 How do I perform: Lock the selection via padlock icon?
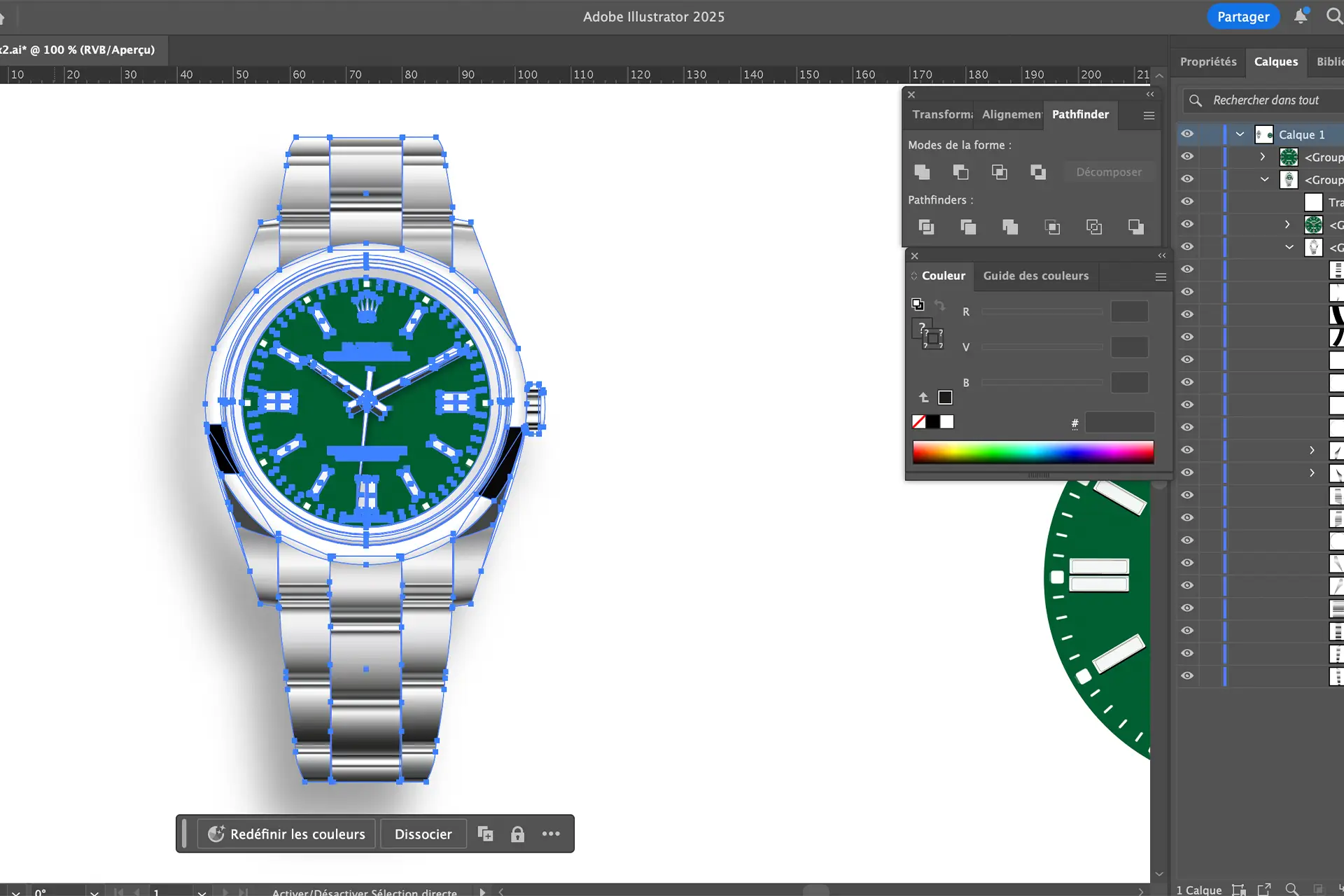point(517,834)
